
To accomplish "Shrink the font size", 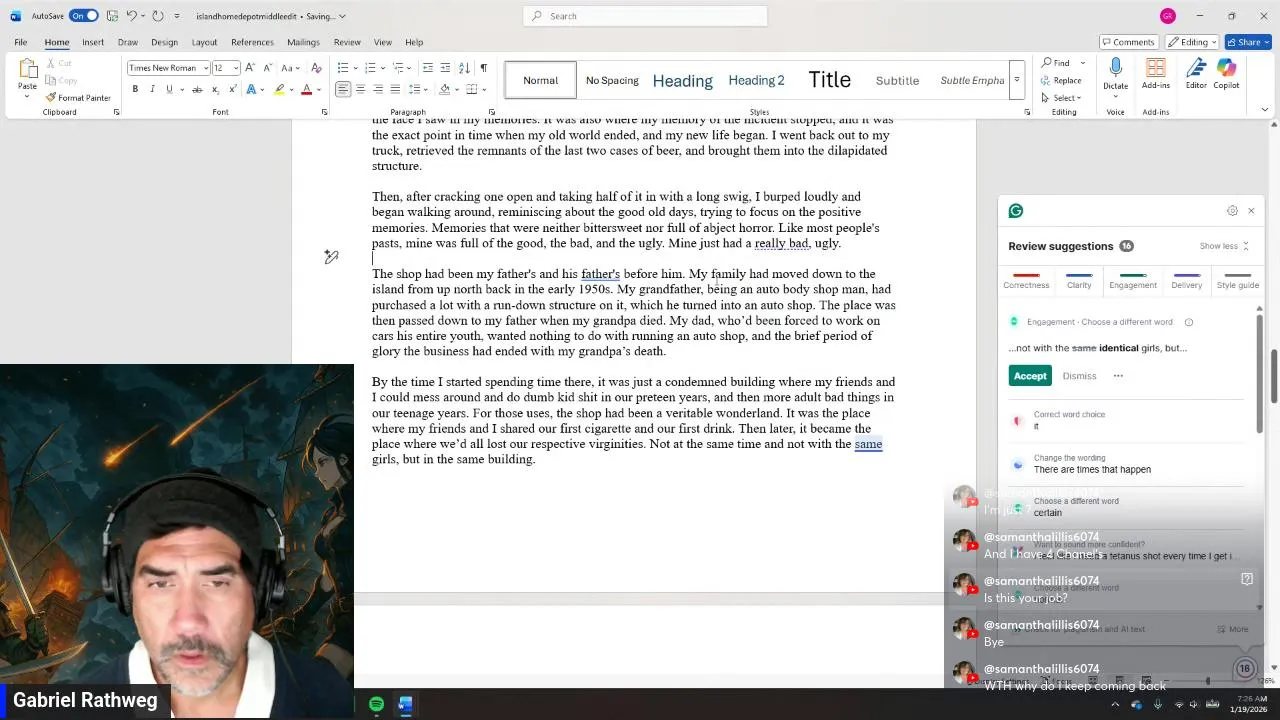I will [x=267, y=68].
